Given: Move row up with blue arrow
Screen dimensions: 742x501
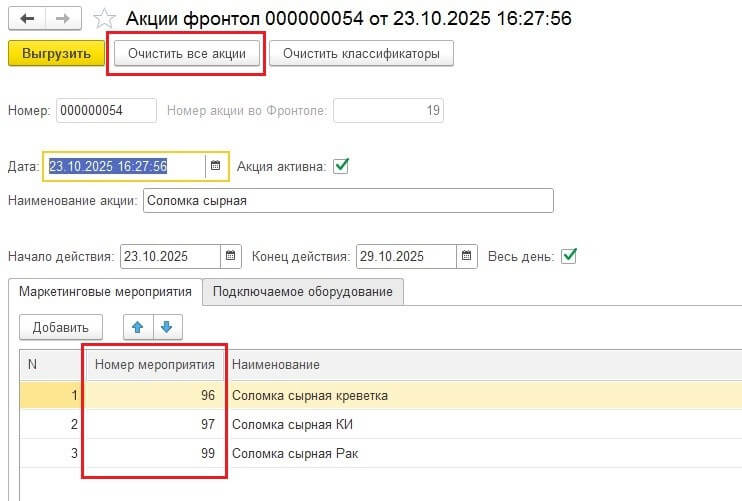Looking at the screenshot, I should [x=138, y=326].
